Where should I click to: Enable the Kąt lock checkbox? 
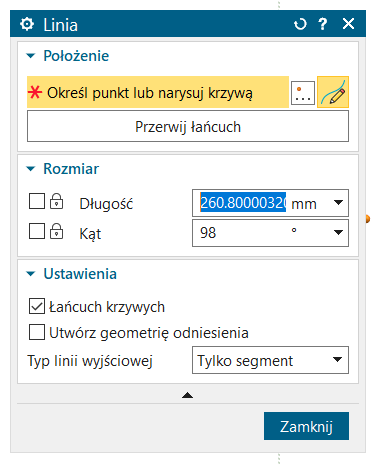click(x=37, y=231)
